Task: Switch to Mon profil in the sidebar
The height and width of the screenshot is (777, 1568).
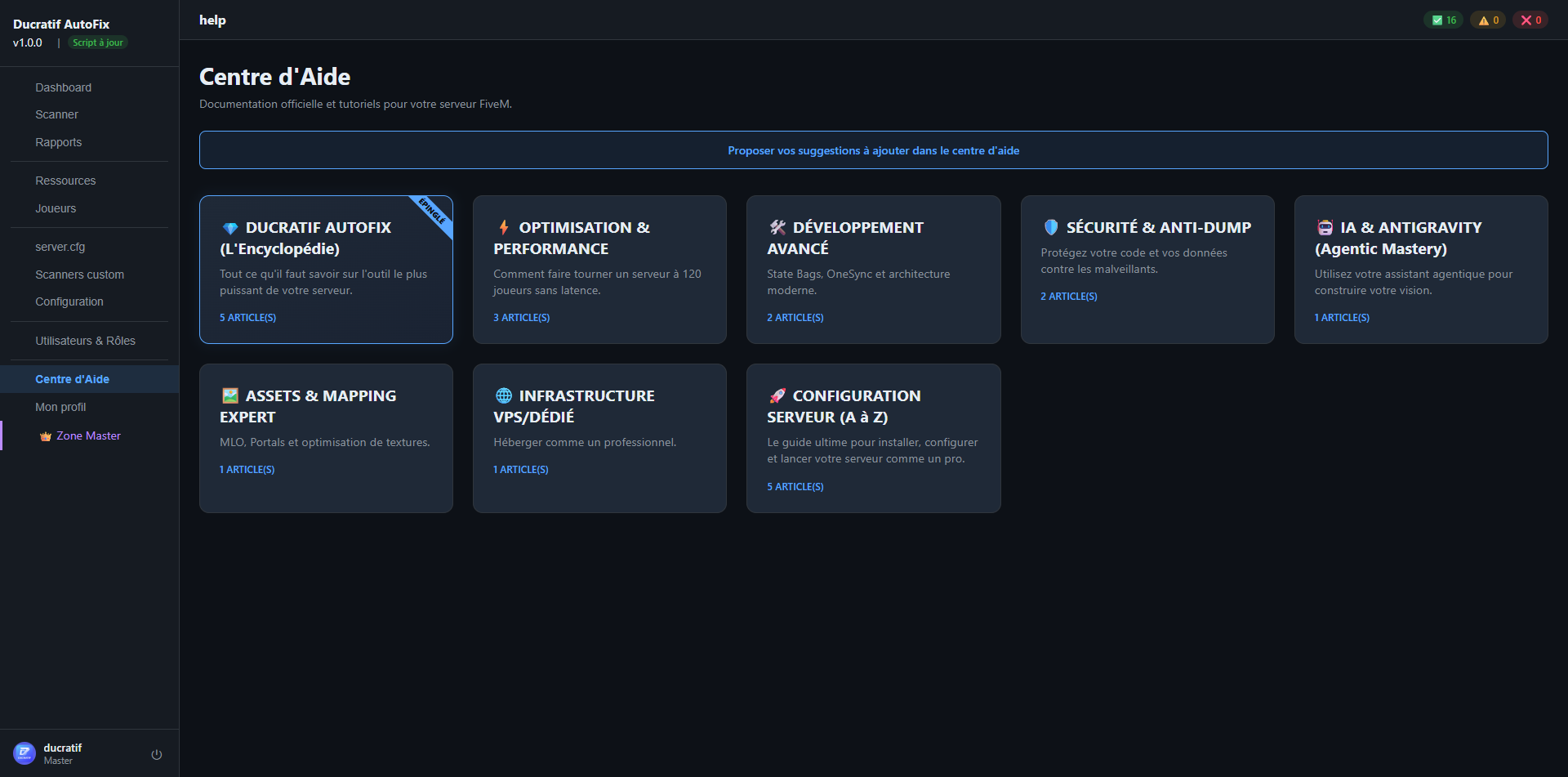Action: [60, 406]
